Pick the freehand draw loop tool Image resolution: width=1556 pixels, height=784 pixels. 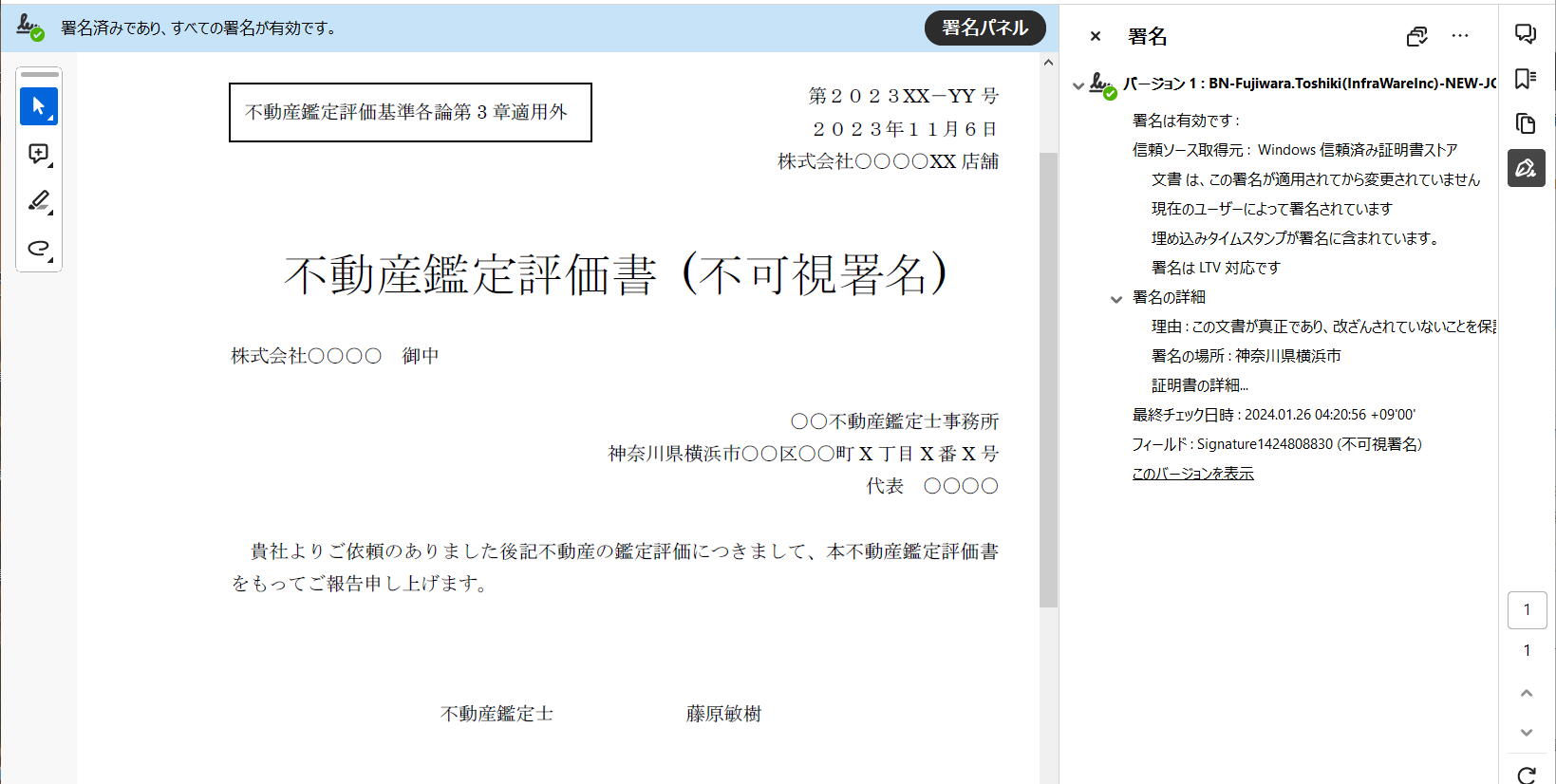[39, 248]
